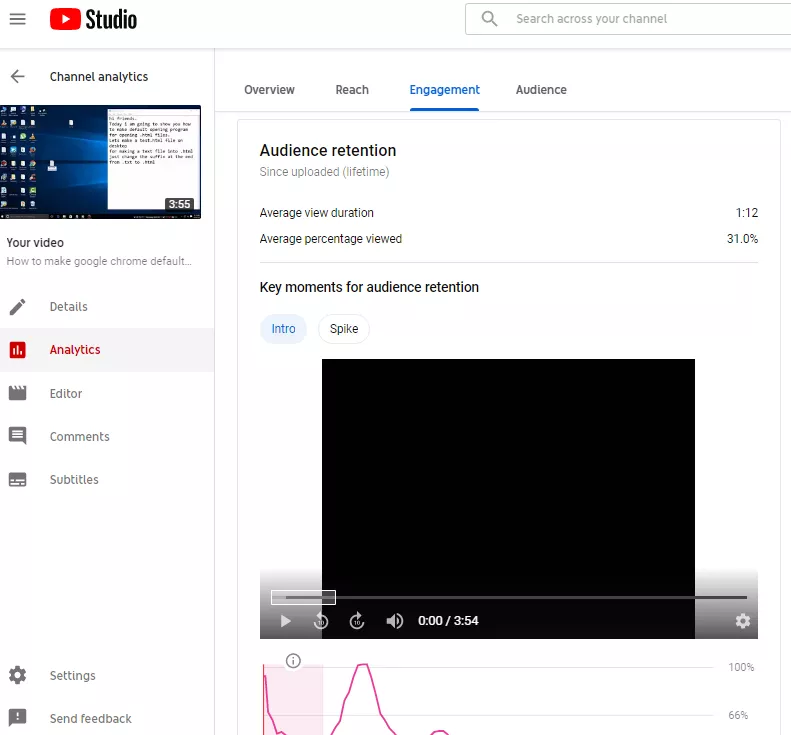Click the Channel analytics label
This screenshot has height=735, width=791.
coord(99,77)
